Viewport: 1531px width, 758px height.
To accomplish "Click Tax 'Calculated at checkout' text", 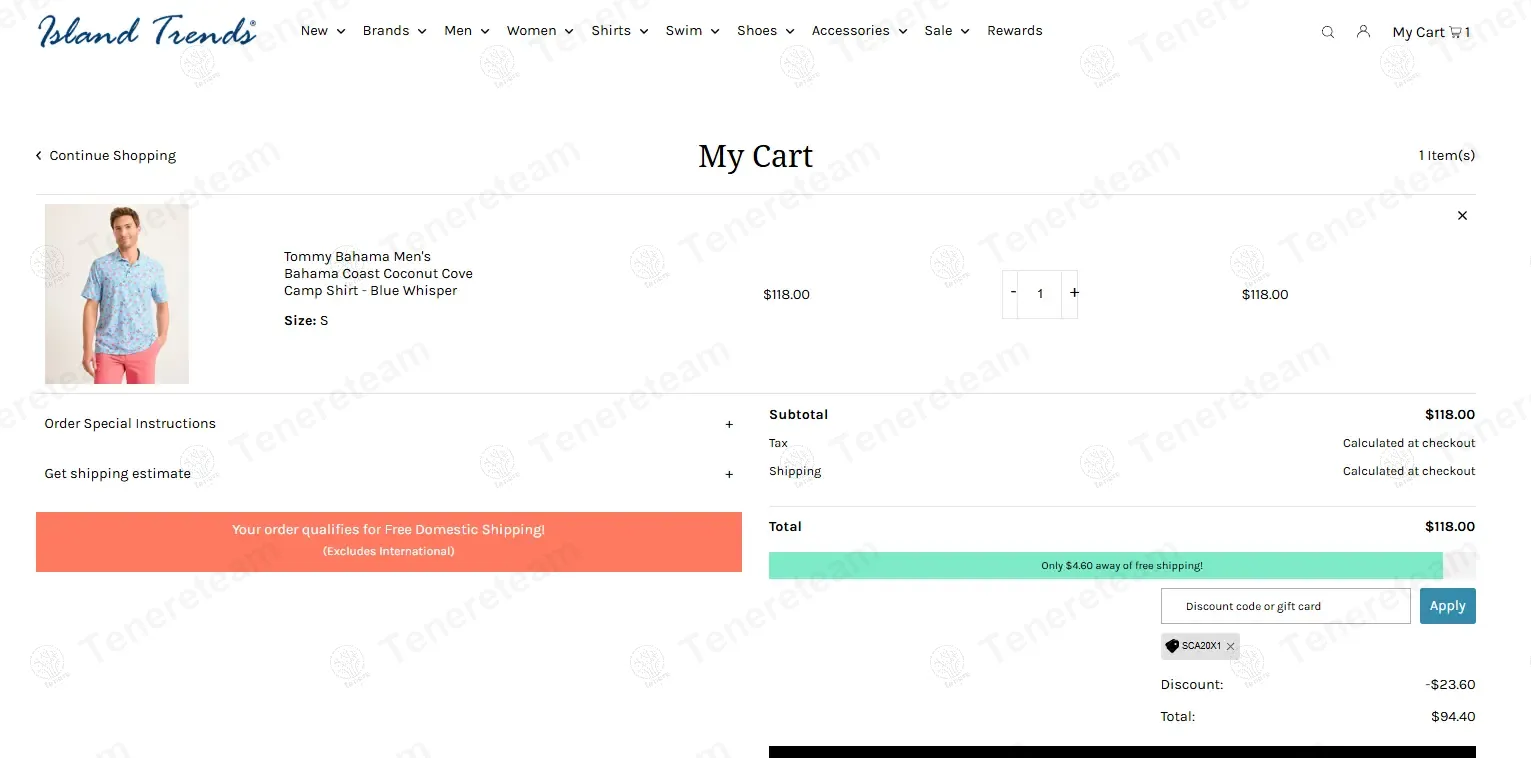I will click(x=1409, y=443).
